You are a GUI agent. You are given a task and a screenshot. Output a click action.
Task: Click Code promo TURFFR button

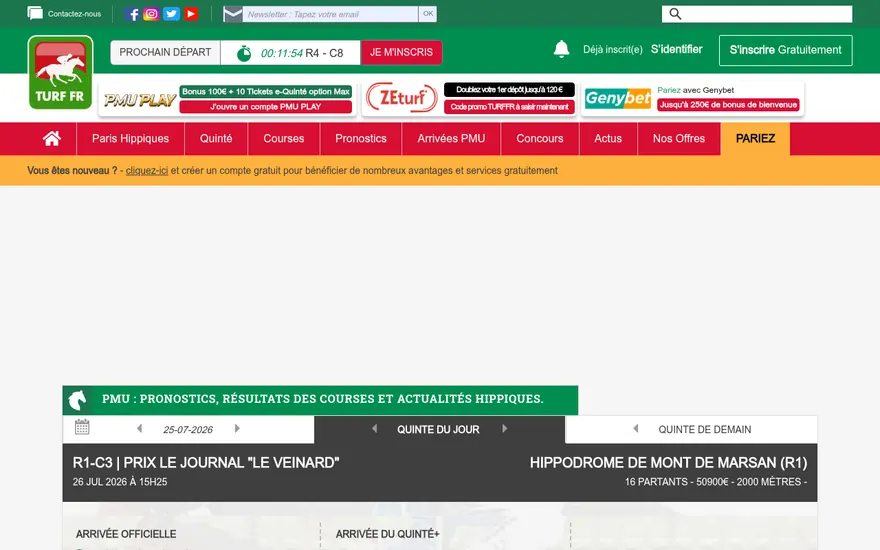[x=510, y=107]
